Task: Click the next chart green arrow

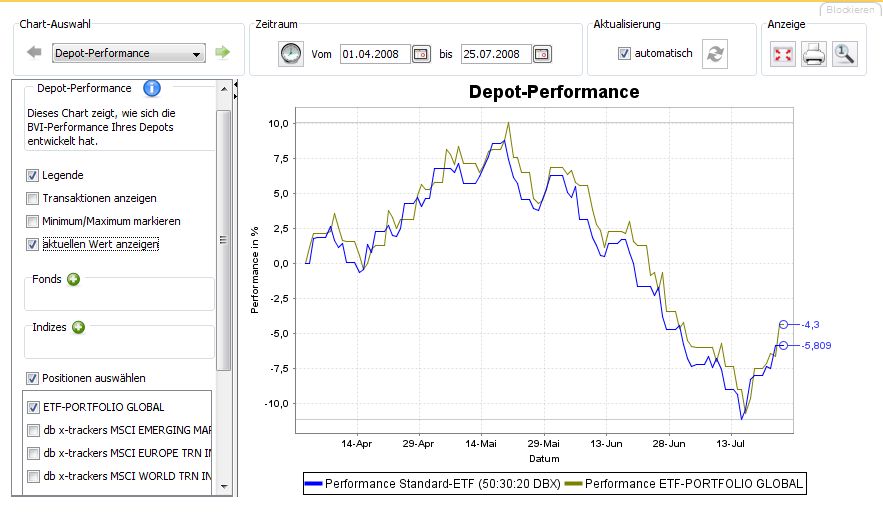Action: coord(222,53)
